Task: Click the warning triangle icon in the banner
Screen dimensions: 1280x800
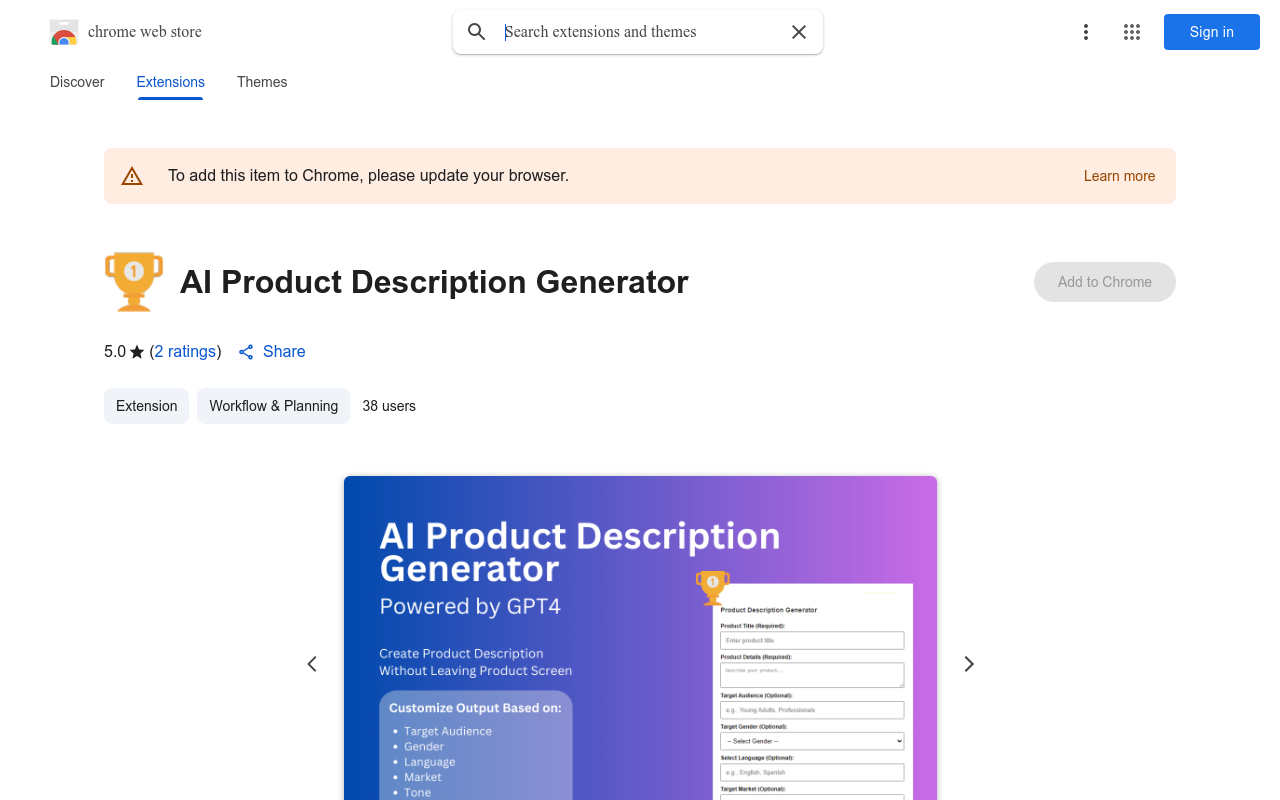Action: tap(132, 176)
